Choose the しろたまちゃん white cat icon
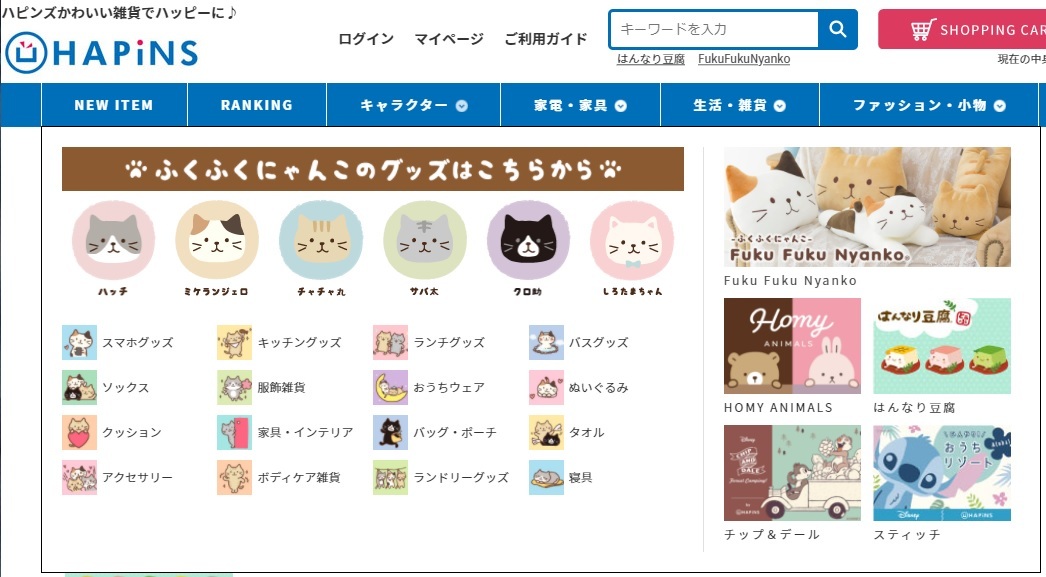Viewport: 1046px width, 577px height. 632,240
